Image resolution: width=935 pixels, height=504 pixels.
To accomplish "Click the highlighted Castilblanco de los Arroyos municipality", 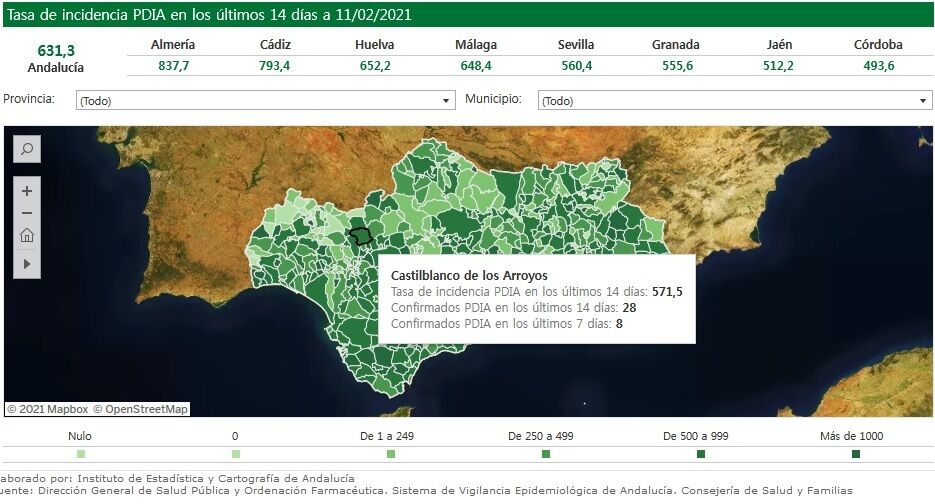I will (x=361, y=237).
